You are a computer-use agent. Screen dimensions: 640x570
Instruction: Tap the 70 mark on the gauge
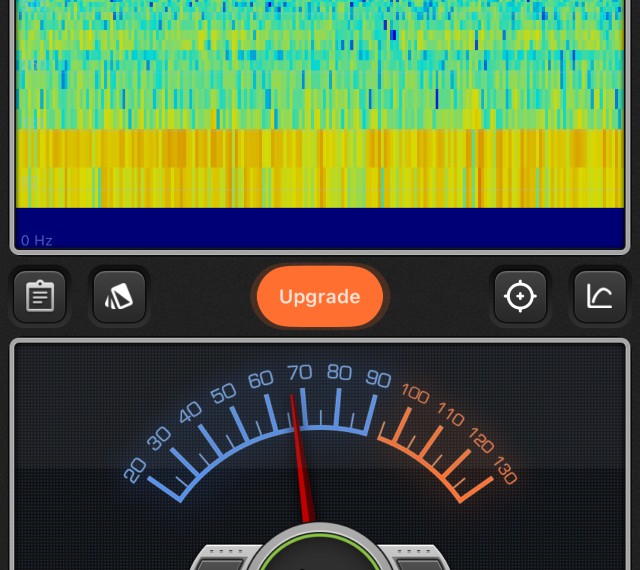click(299, 374)
